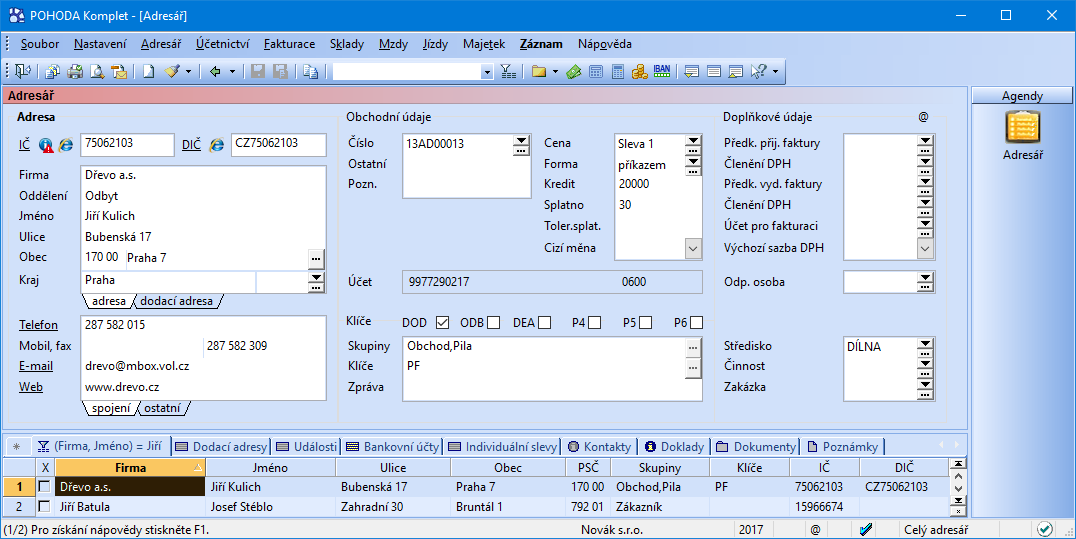Open the IBAN tool in the toolbar

click(662, 72)
